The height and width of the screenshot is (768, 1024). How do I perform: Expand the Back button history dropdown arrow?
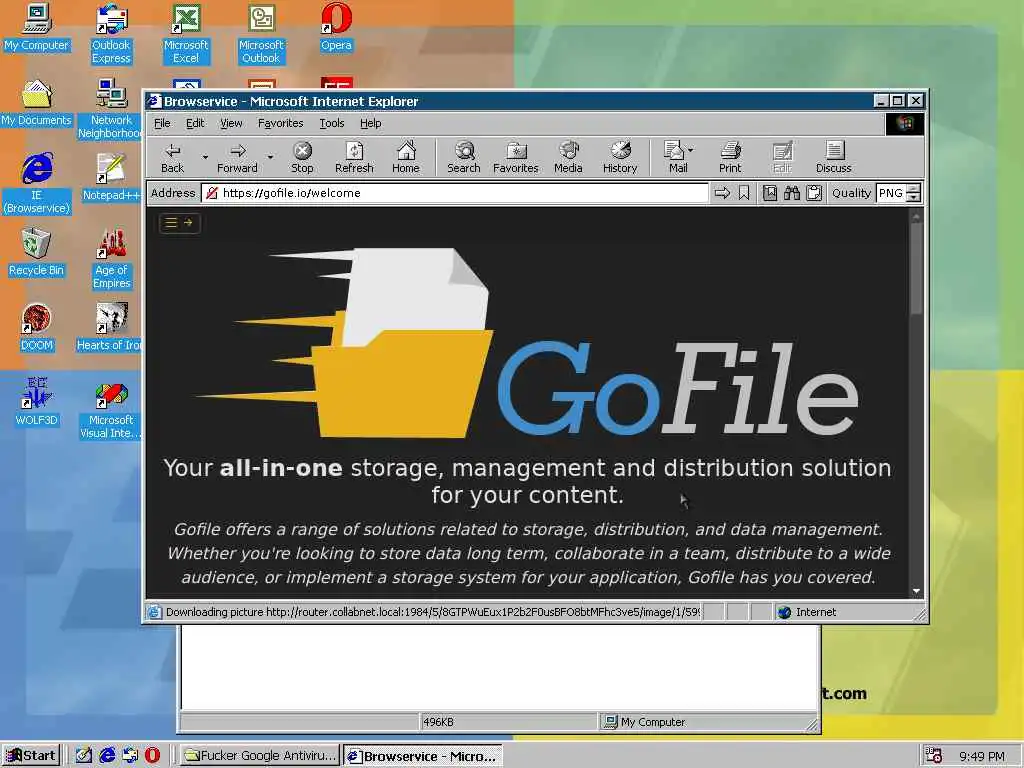pyautogui.click(x=205, y=157)
